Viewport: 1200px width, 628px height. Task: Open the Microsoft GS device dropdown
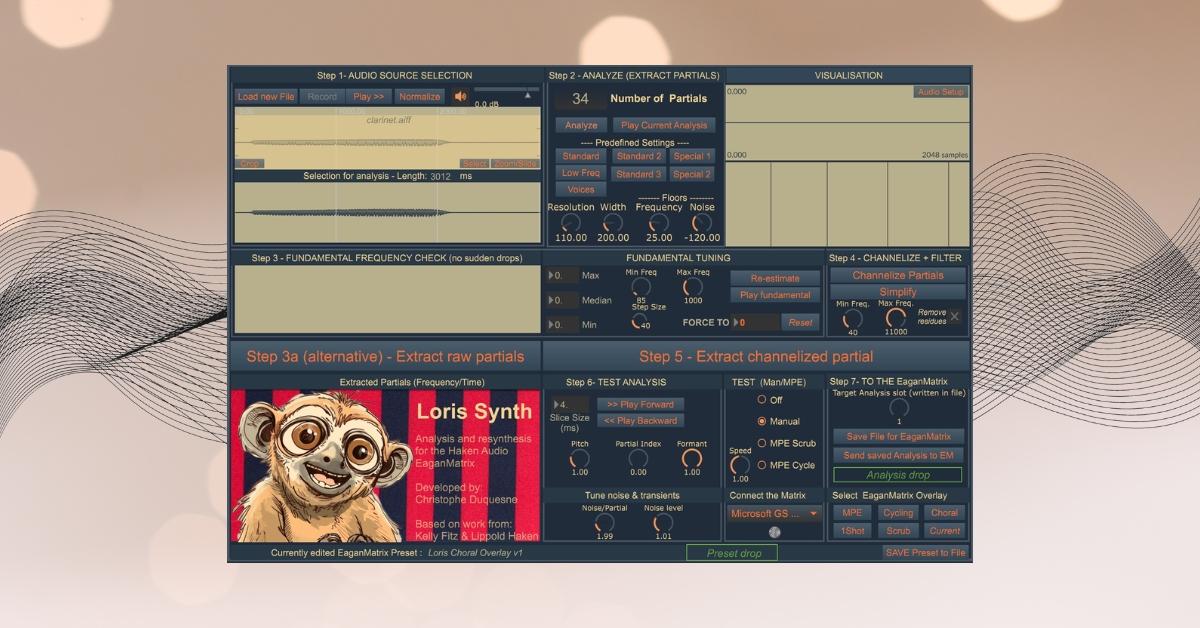[x=775, y=514]
